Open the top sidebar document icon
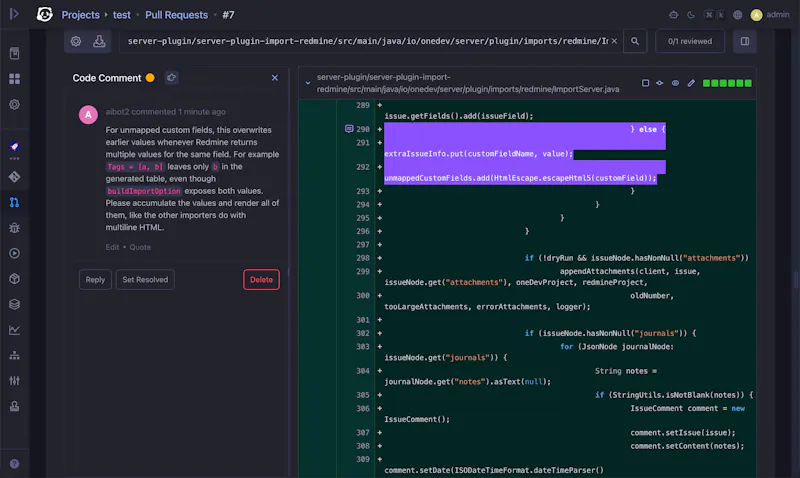The width and height of the screenshot is (800, 478). click(x=14, y=53)
